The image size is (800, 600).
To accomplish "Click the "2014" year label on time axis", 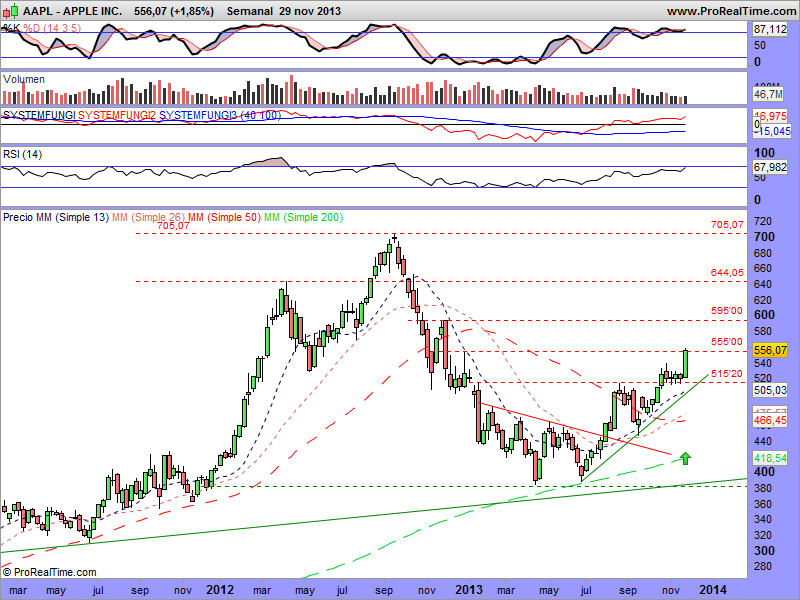I will pyautogui.click(x=713, y=590).
